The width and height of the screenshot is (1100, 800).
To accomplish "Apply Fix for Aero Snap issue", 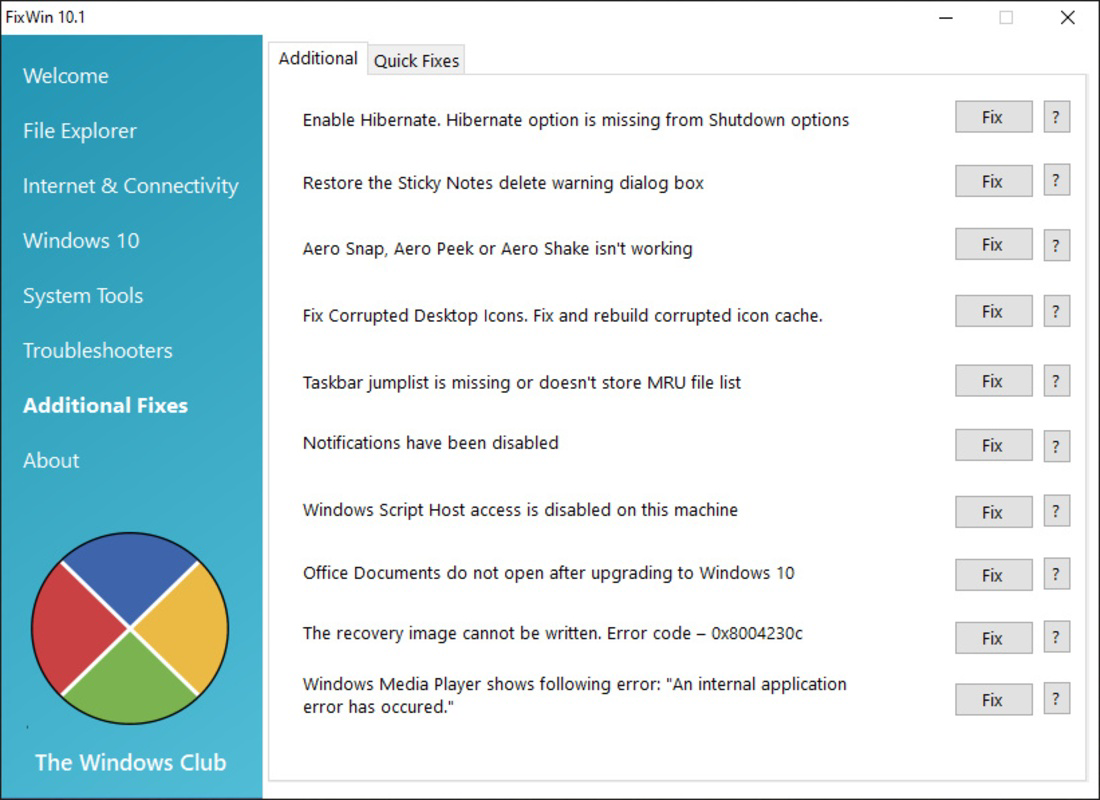I will [x=993, y=244].
